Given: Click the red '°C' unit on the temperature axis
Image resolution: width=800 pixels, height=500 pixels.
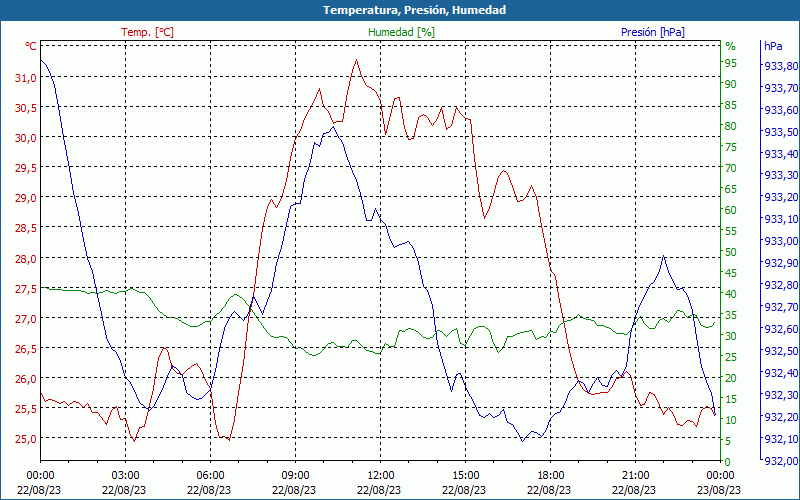Looking at the screenshot, I should [31, 46].
